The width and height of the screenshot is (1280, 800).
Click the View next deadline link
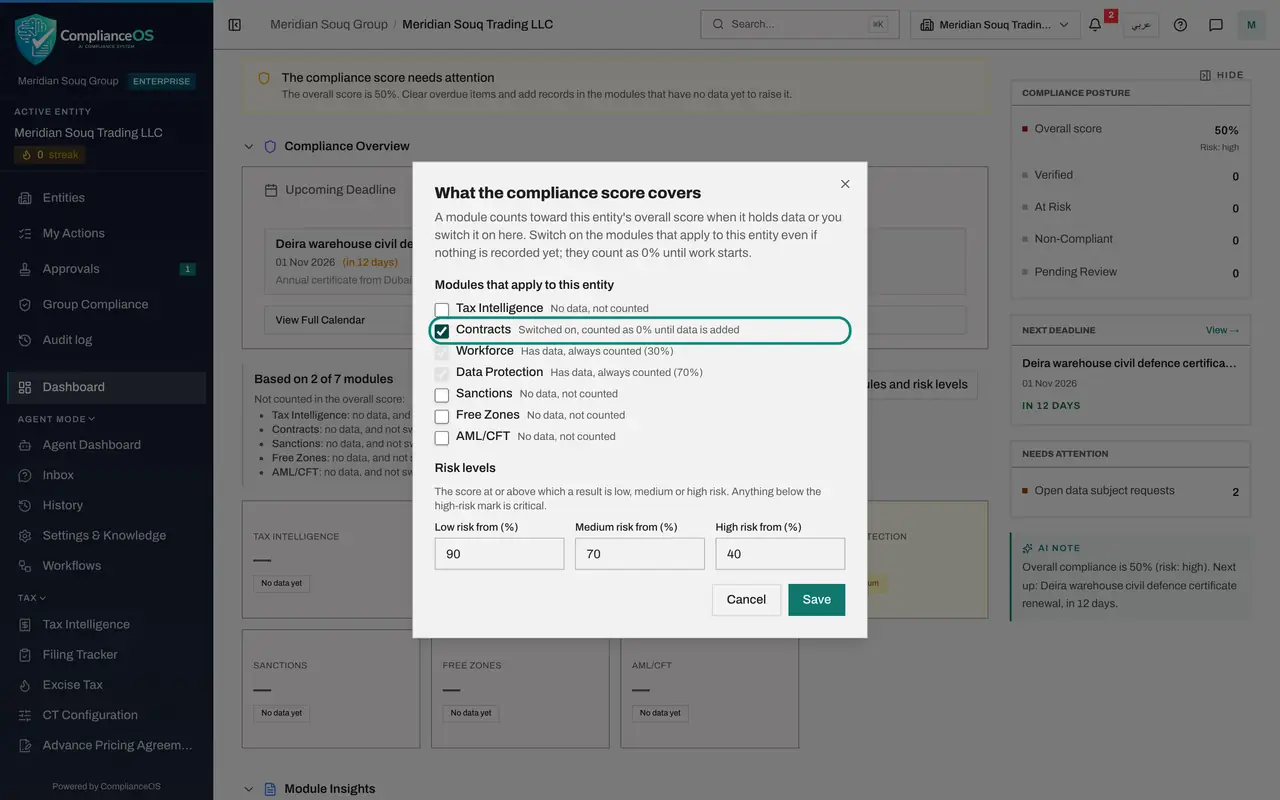(x=1222, y=330)
